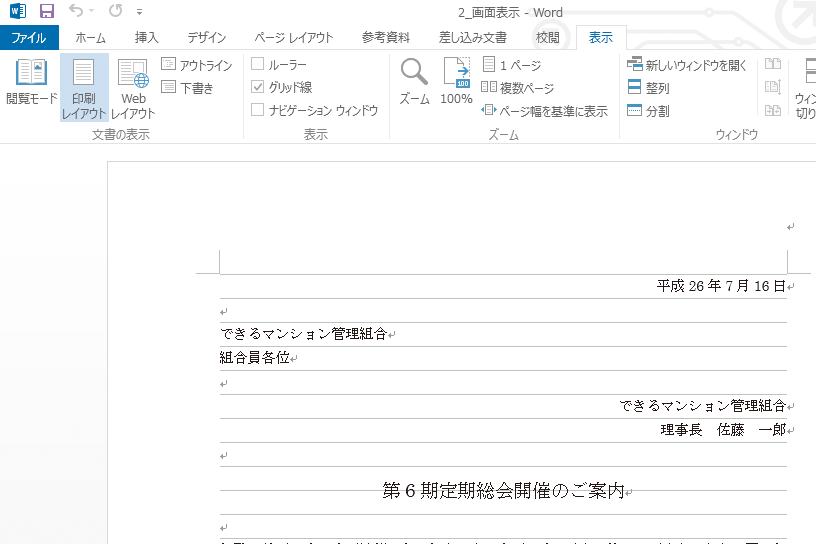Viewport: 816px width, 544px height.
Task: Select 印刷レイアウト view
Action: pyautogui.click(x=84, y=87)
